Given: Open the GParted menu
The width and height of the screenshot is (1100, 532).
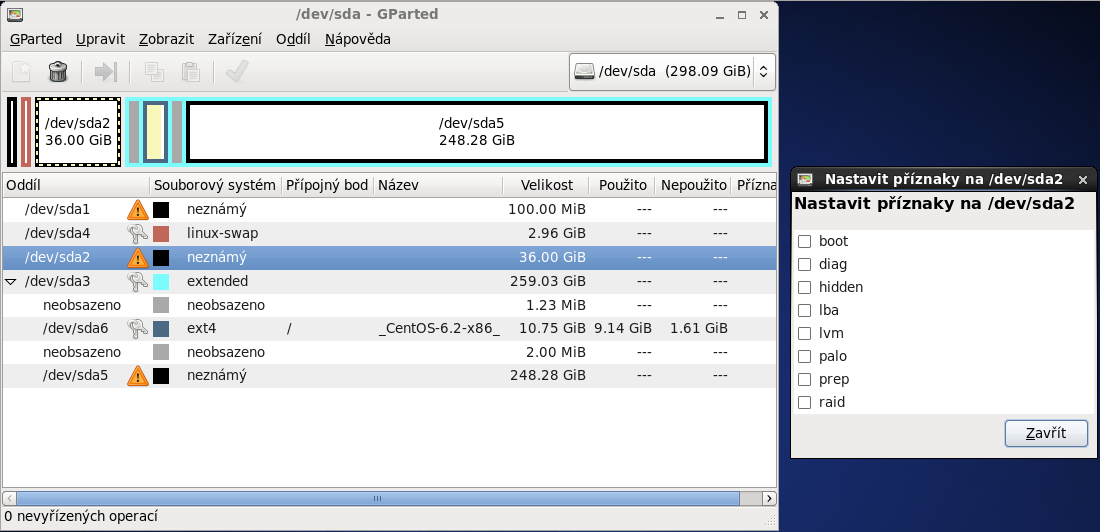Looking at the screenshot, I should [36, 39].
